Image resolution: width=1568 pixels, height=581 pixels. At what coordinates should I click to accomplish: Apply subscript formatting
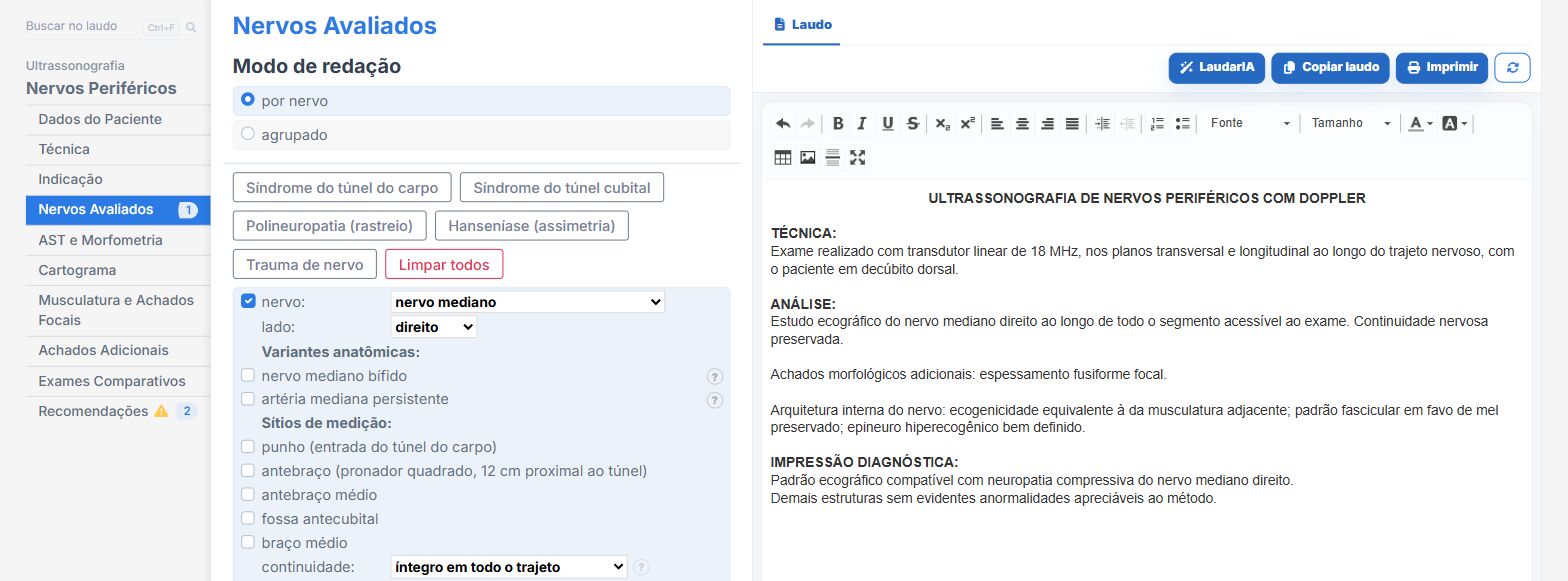click(943, 124)
